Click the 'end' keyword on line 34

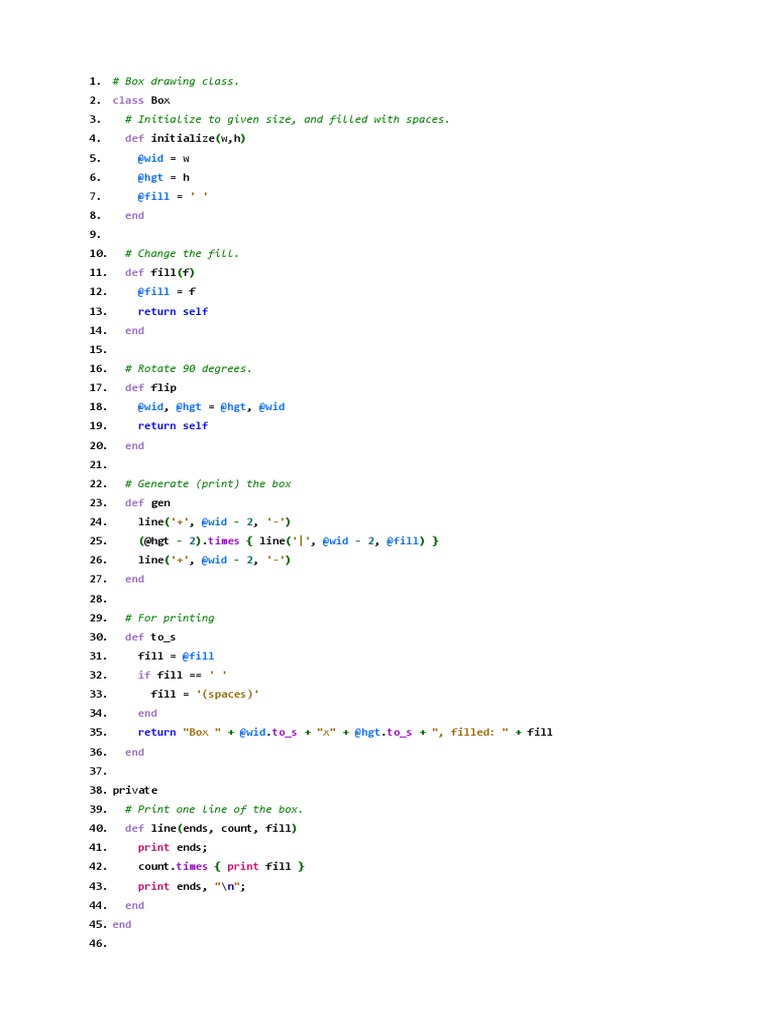(x=148, y=713)
